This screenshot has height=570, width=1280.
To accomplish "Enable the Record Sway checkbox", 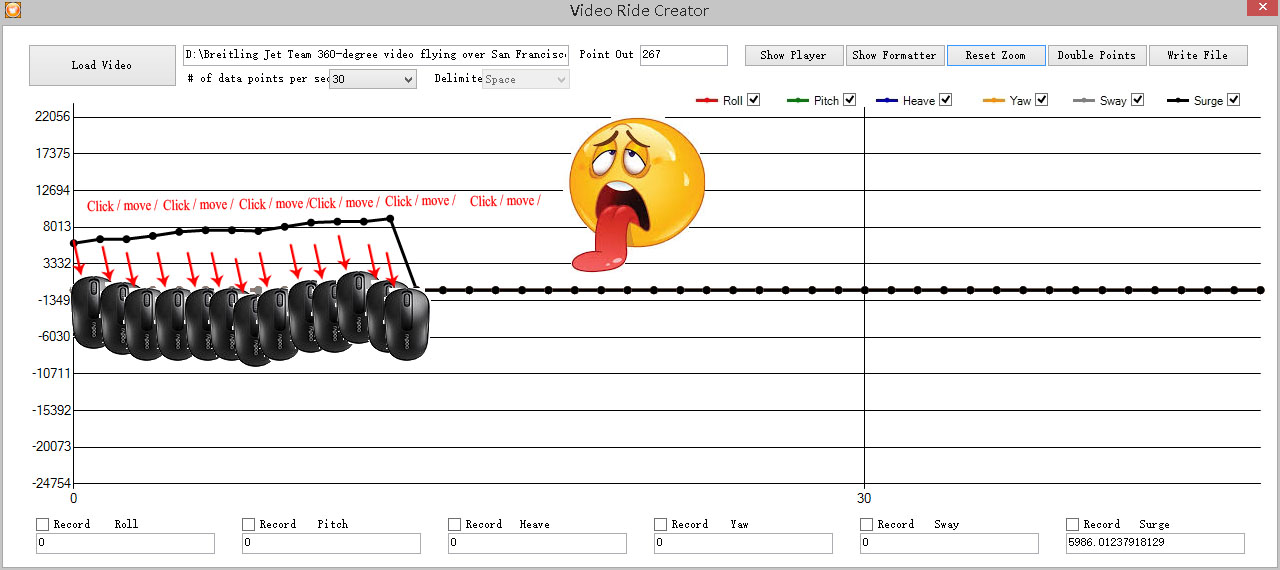I will coord(867,524).
